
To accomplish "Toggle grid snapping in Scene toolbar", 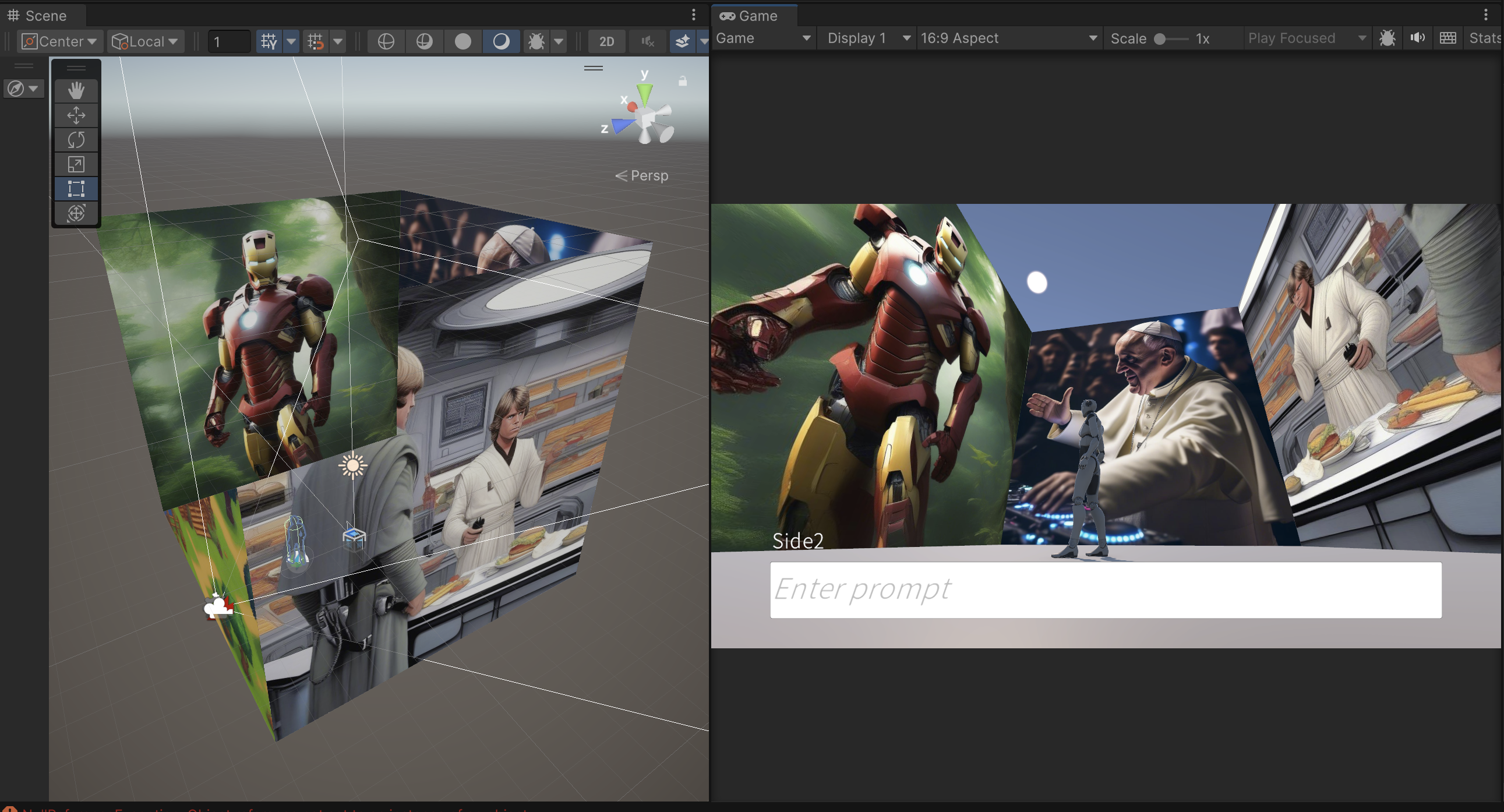I will tap(316, 41).
